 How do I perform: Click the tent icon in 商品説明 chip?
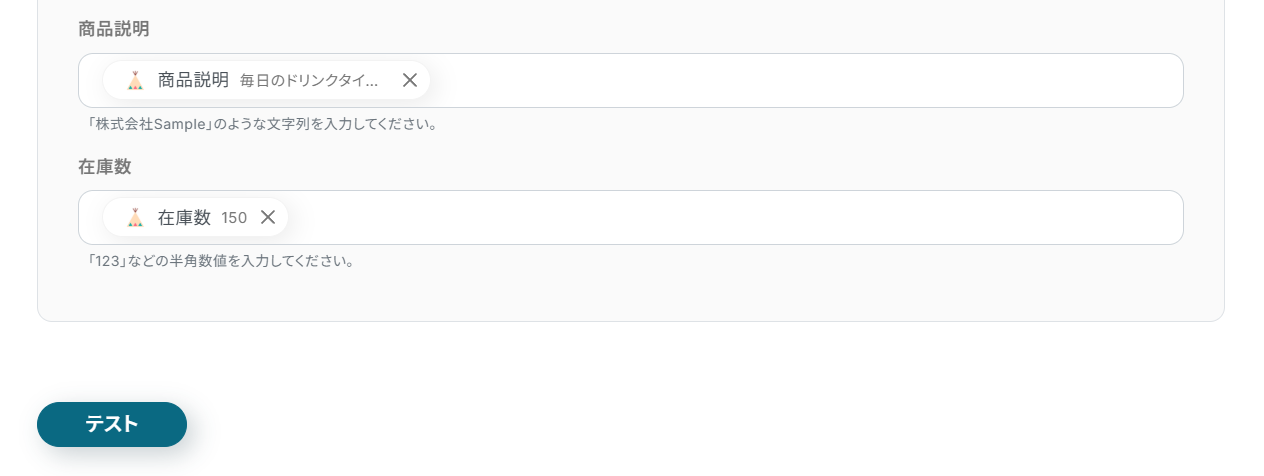pos(135,80)
